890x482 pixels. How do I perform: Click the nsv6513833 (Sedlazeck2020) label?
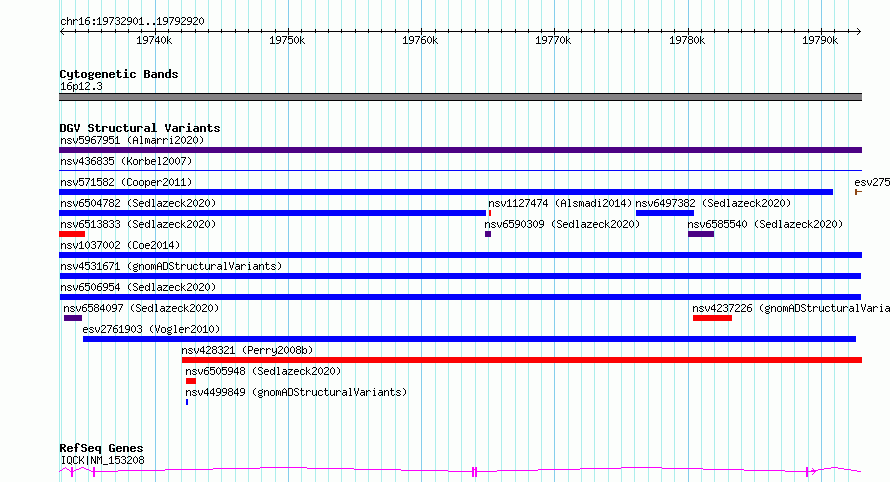(138, 224)
